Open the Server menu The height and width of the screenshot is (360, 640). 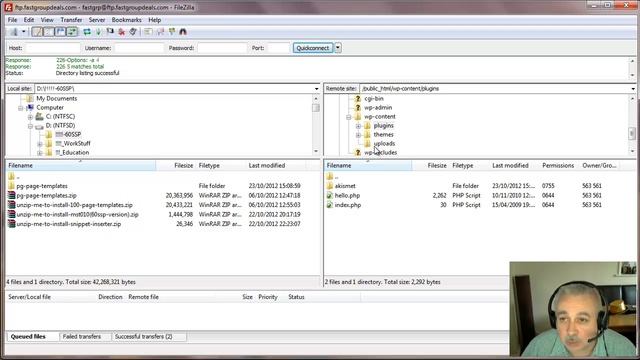tap(97, 20)
